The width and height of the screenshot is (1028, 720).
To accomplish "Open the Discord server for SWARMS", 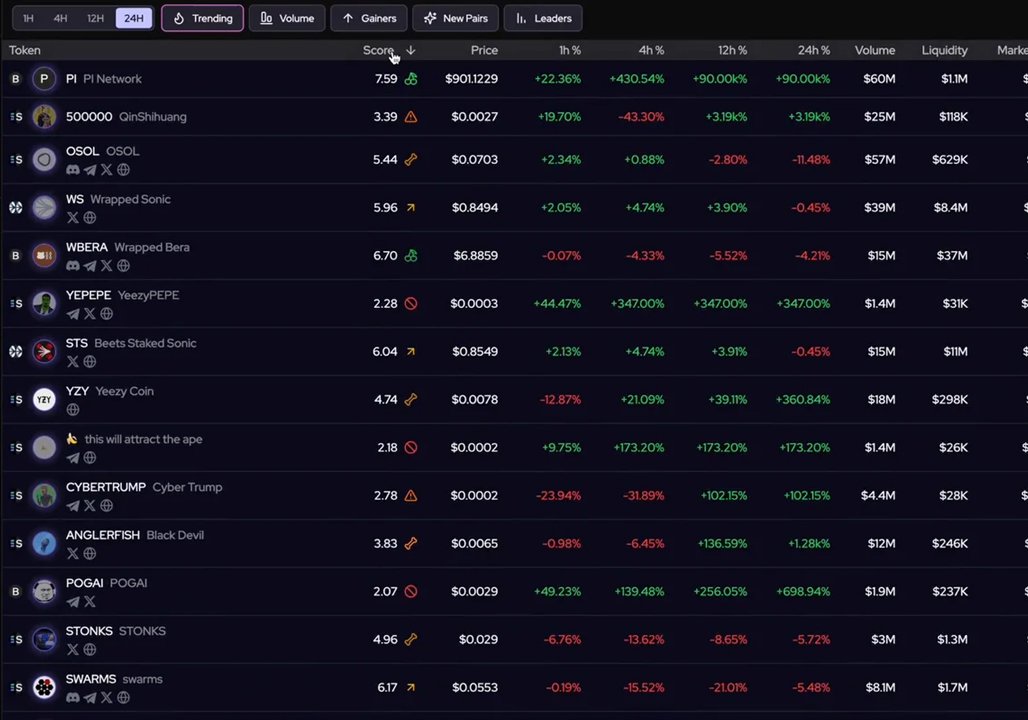I will 73,697.
